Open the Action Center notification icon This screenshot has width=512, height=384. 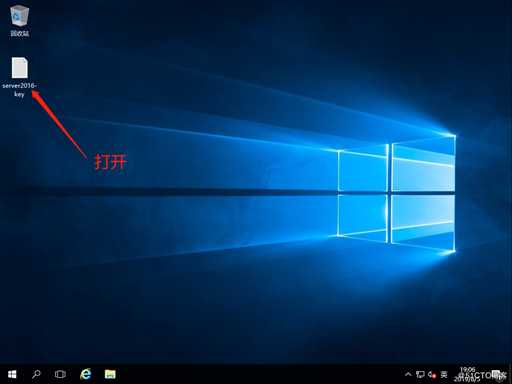[x=498, y=374]
